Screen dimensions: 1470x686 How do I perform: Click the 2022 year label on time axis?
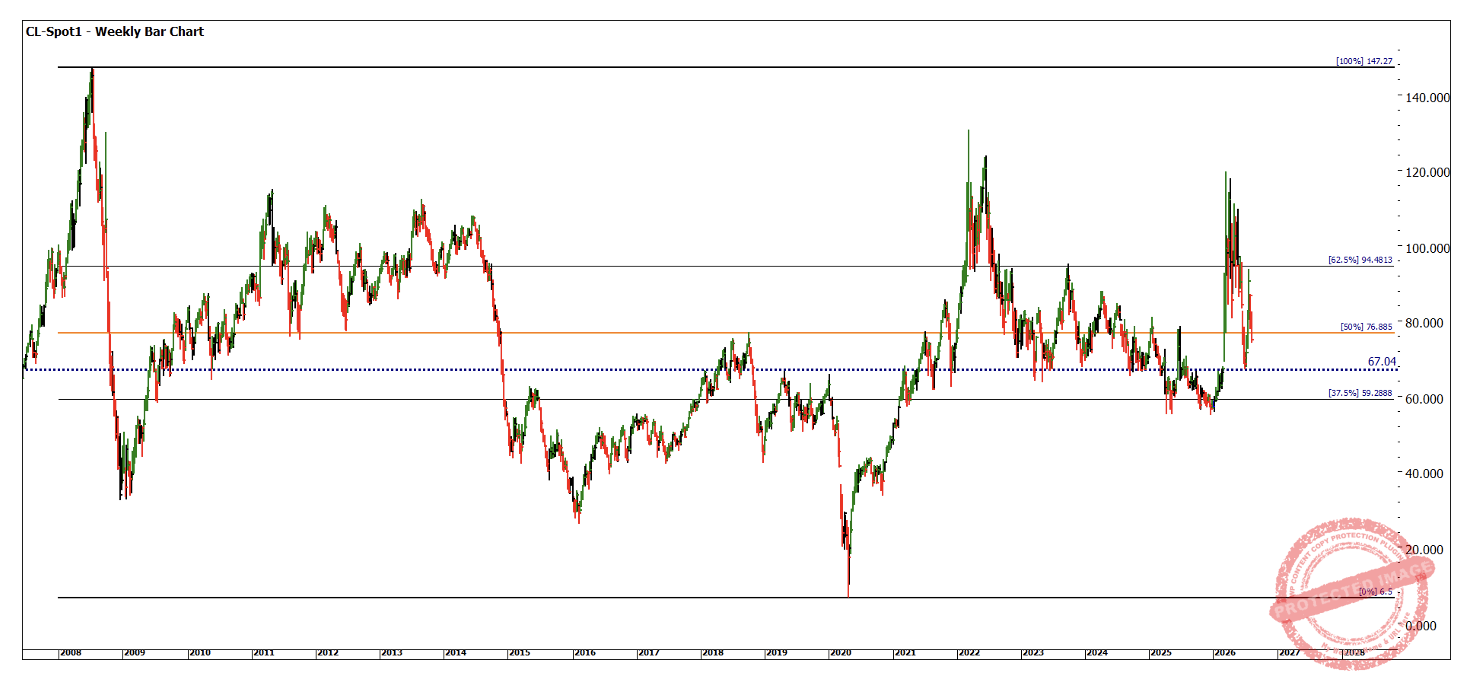969,652
